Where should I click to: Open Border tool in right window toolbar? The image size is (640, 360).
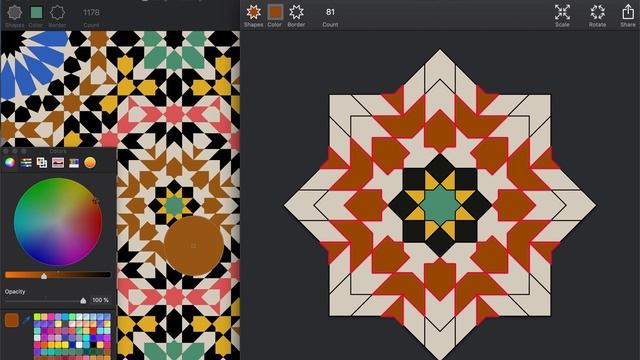coord(296,12)
